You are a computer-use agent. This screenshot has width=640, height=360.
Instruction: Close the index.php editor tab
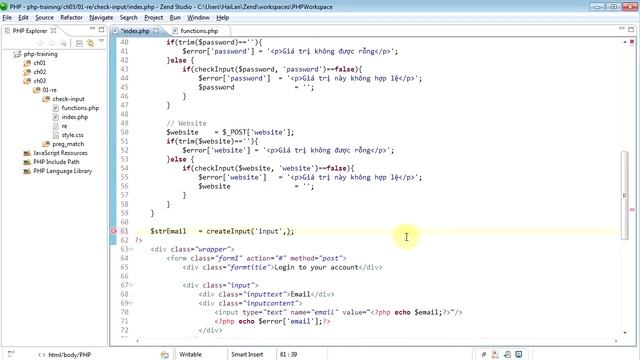(x=156, y=31)
